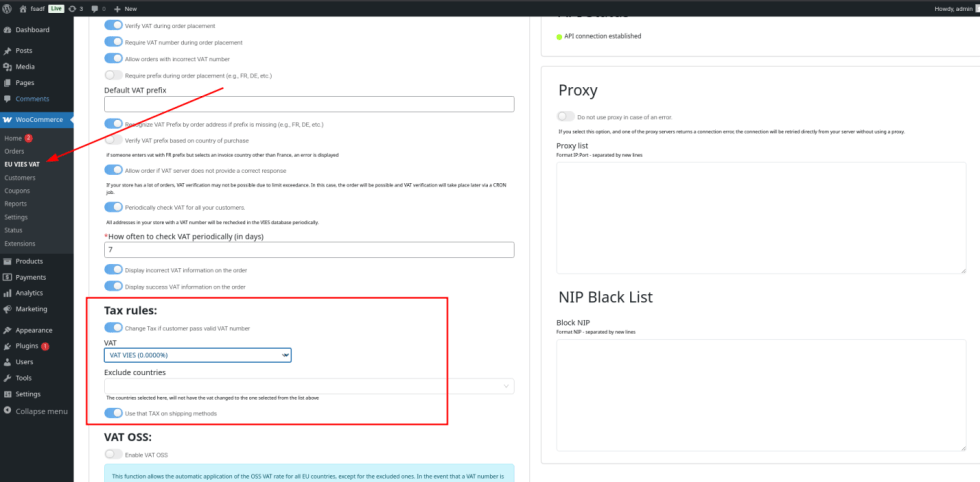This screenshot has width=980, height=482.
Task: Toggle Require VAT number during order placement
Action: (x=113, y=42)
